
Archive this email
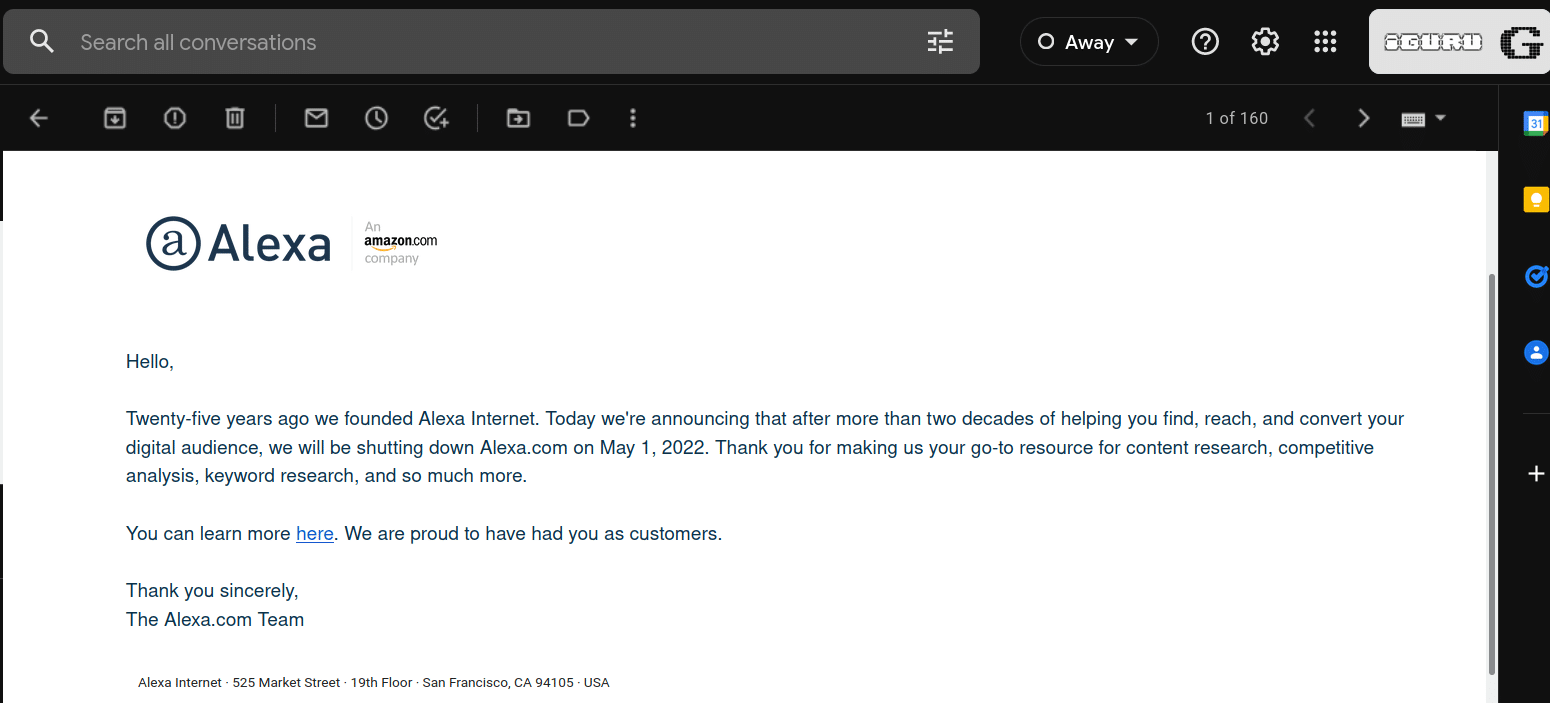click(x=114, y=117)
